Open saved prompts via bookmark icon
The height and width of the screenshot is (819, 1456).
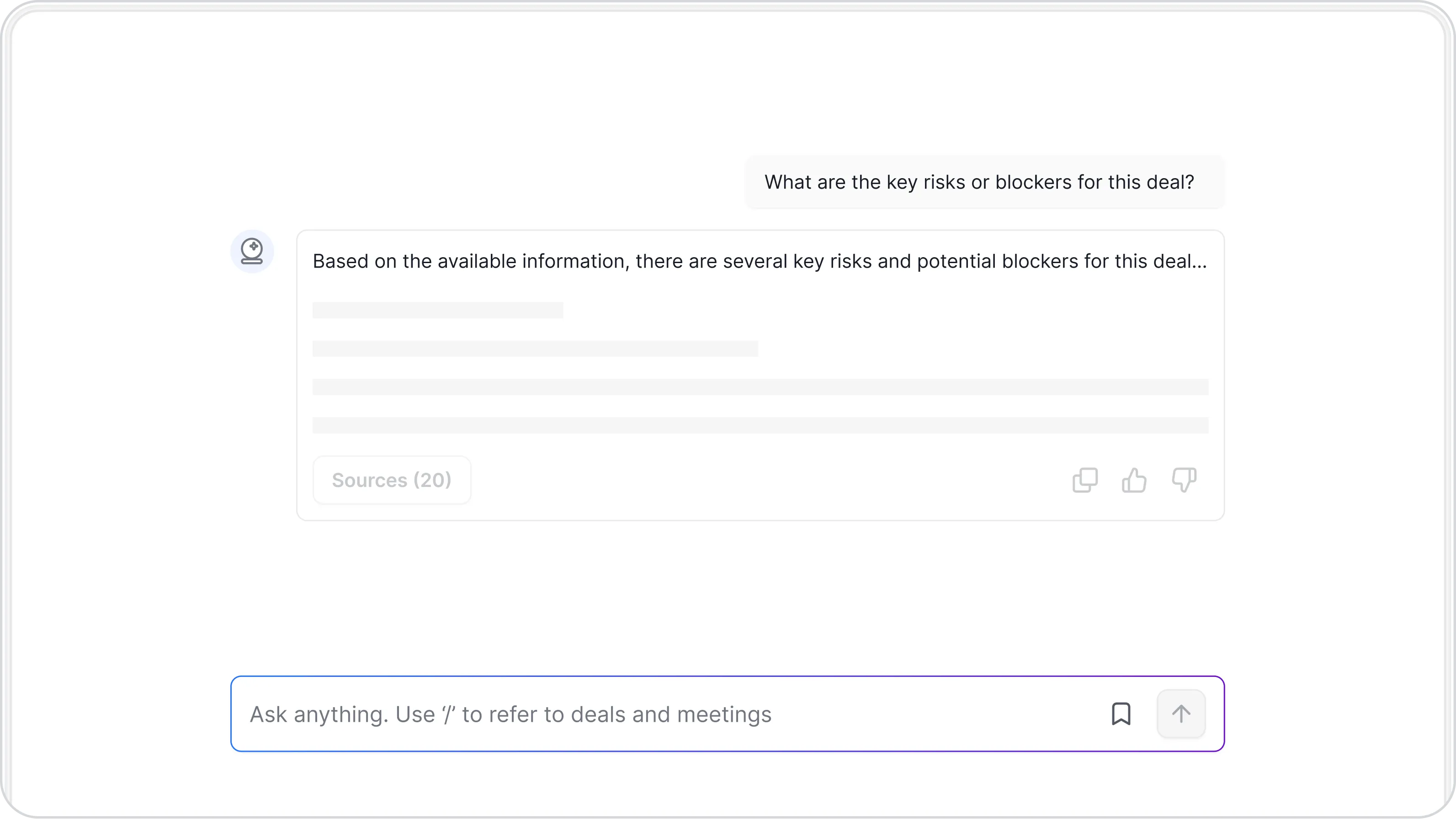[x=1121, y=714]
